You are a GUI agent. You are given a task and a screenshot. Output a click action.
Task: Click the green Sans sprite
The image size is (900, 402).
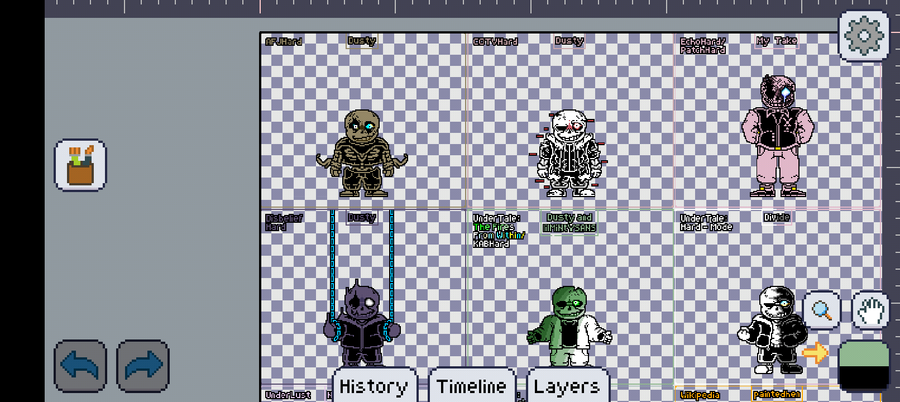pos(569,327)
